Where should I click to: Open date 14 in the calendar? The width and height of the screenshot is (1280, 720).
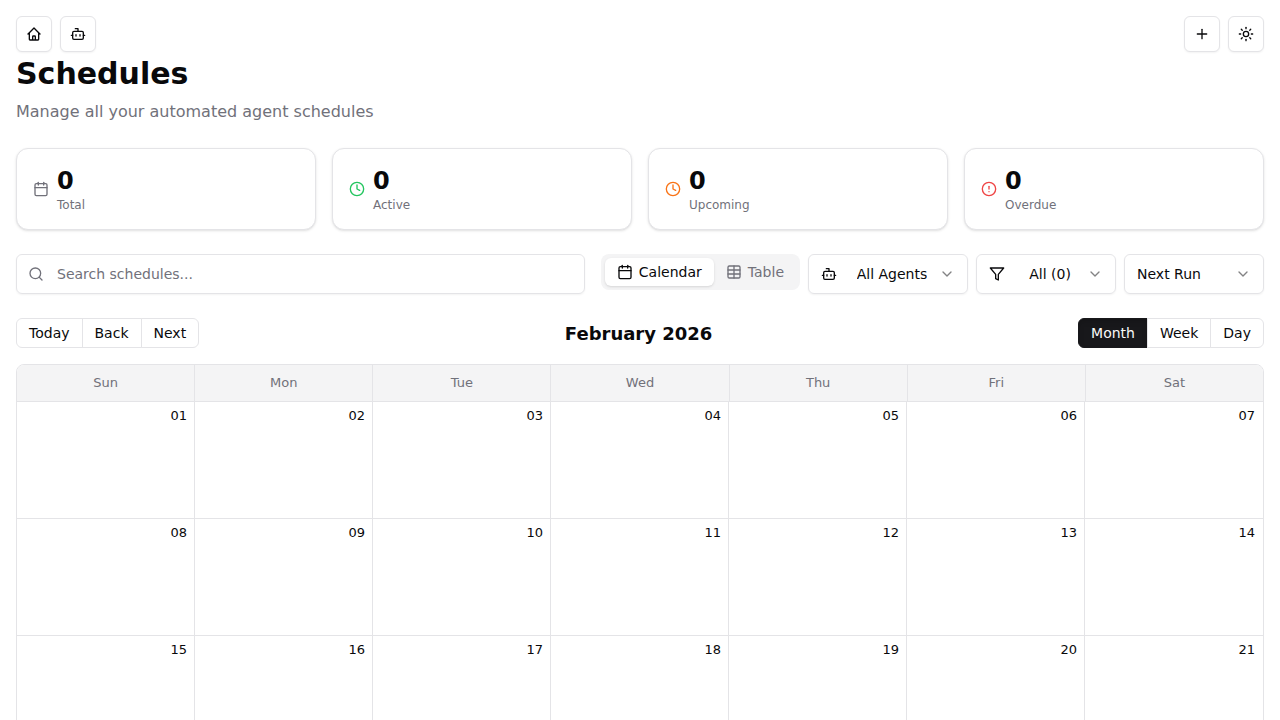pyautogui.click(x=1246, y=532)
